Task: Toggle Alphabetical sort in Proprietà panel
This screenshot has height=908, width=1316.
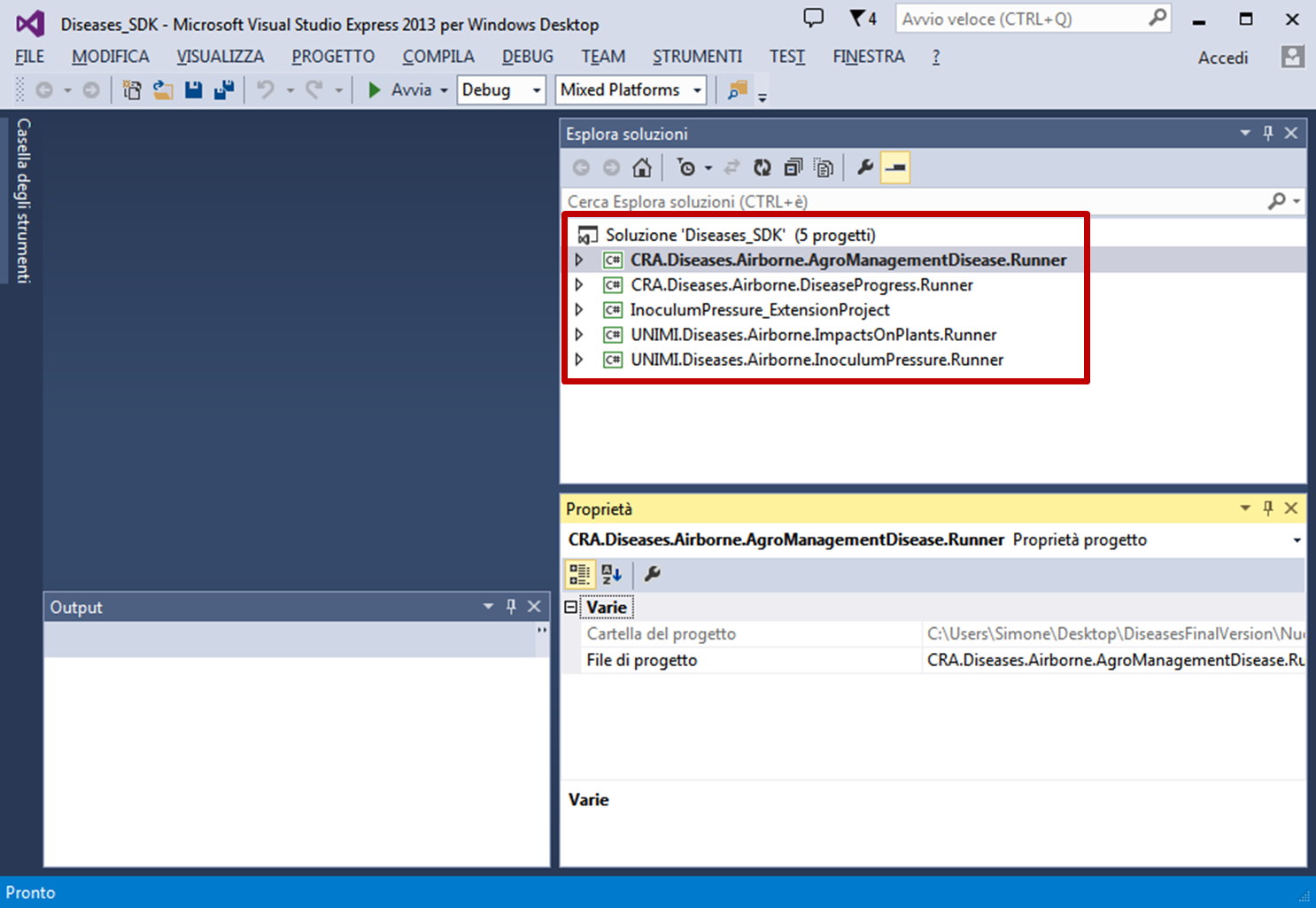Action: 611,574
